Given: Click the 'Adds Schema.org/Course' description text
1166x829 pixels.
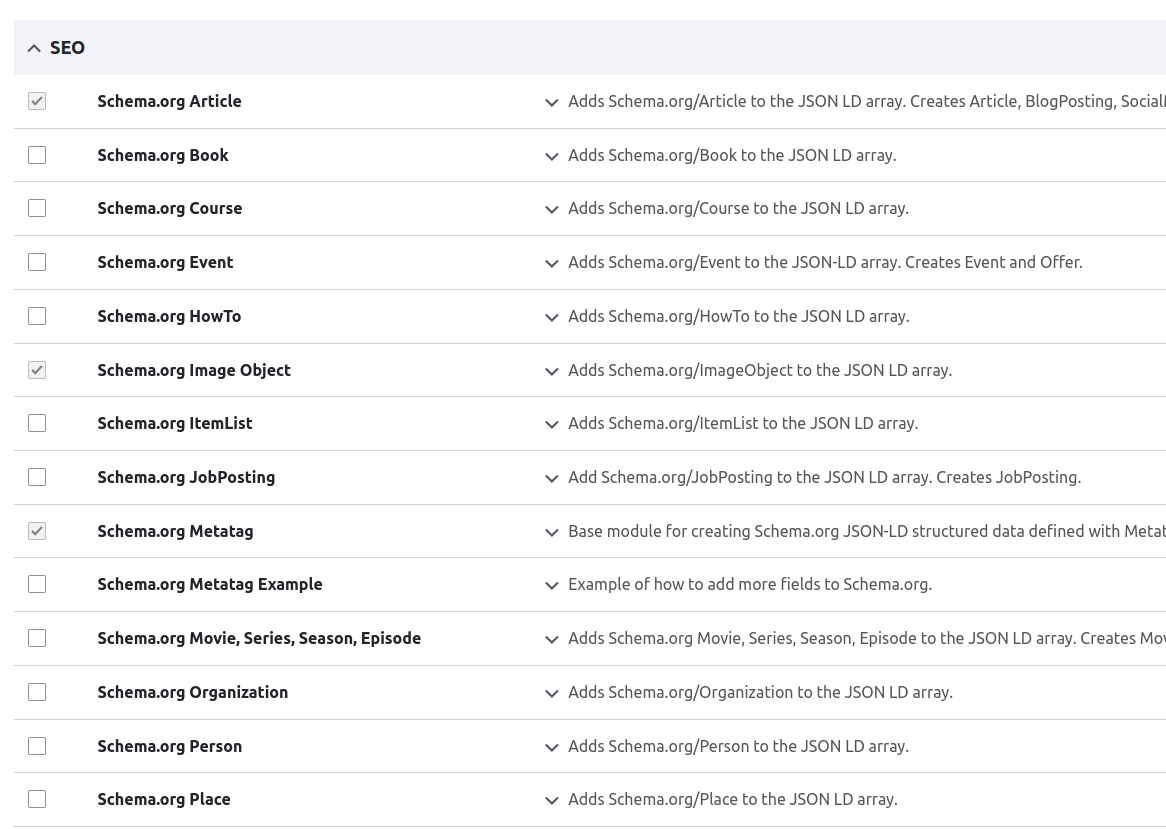Looking at the screenshot, I should 738,208.
